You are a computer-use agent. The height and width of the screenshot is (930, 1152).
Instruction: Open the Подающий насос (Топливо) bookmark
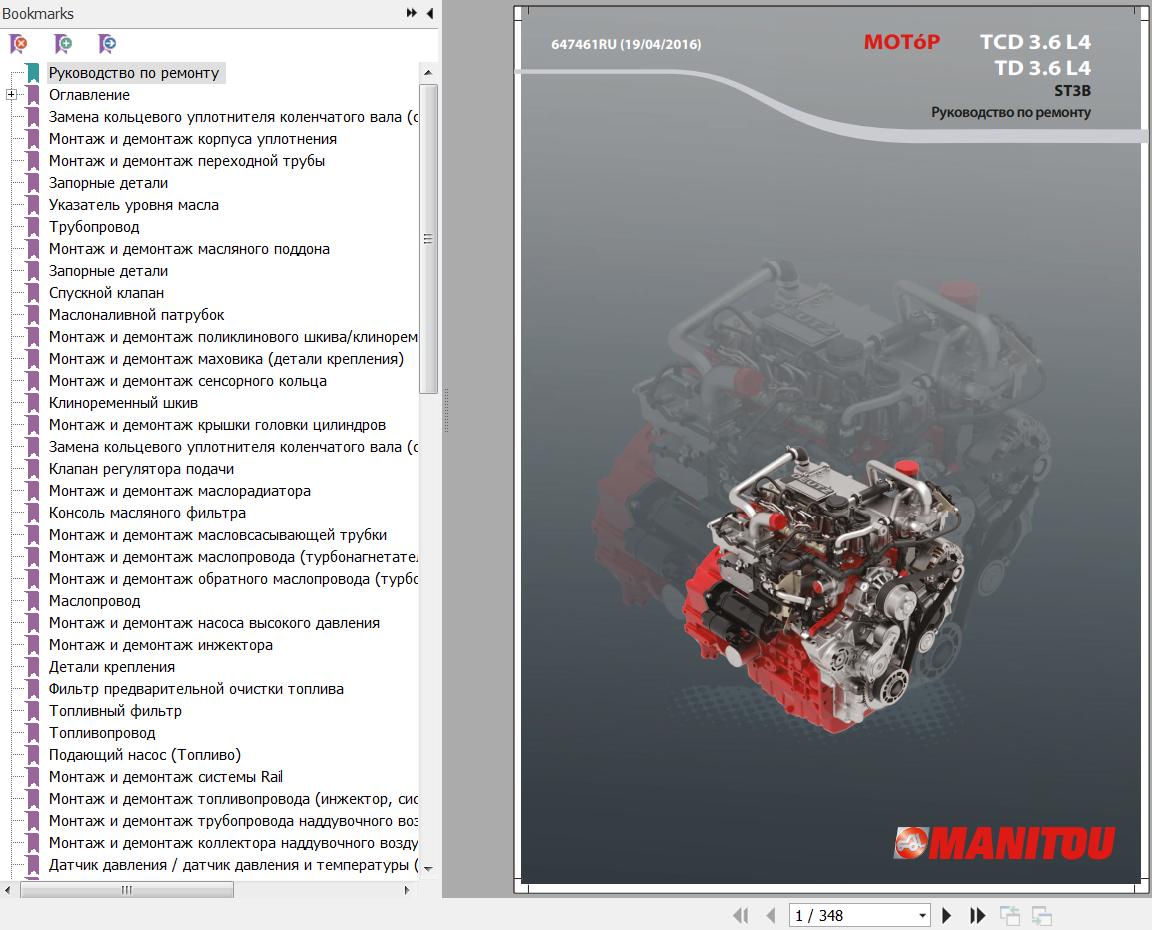point(145,755)
